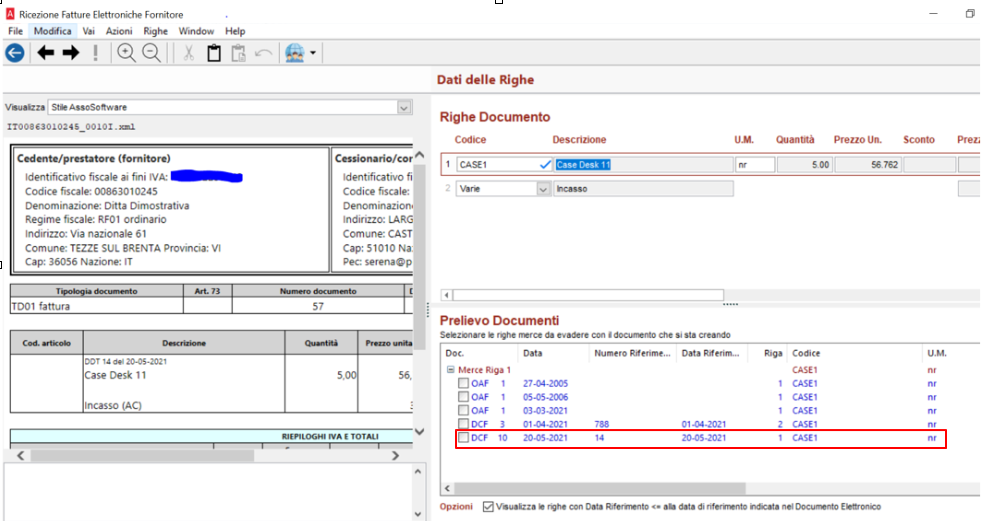Click the nr unit of measure field
This screenshot has height=521, width=987.
(x=755, y=165)
